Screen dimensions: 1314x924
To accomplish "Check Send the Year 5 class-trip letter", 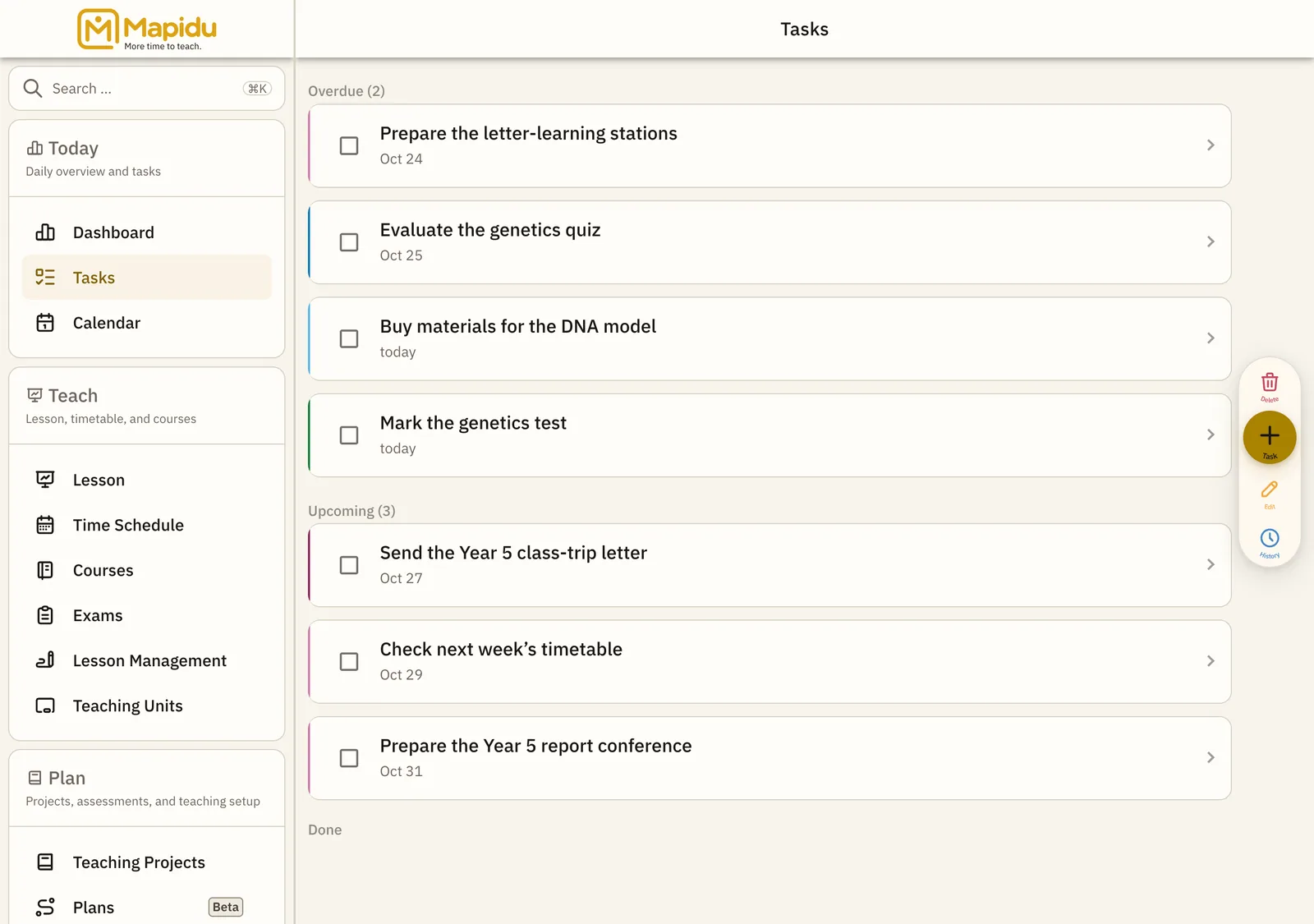I will [349, 565].
